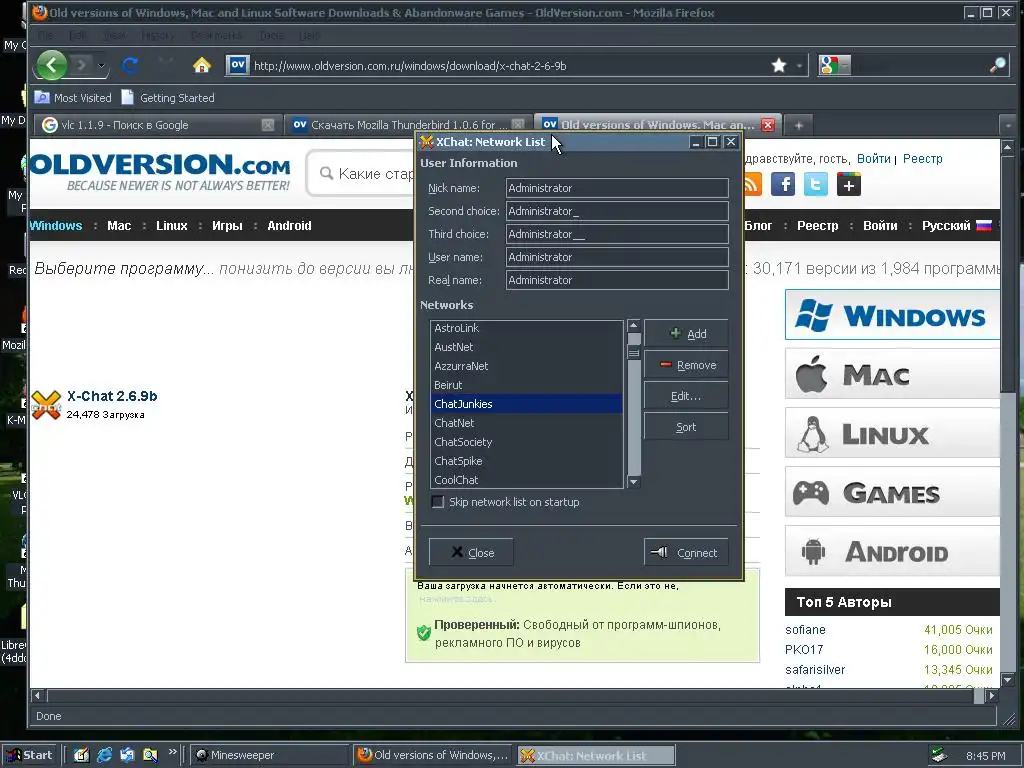
Task: Click Remove network button in XChat
Action: 686,365
